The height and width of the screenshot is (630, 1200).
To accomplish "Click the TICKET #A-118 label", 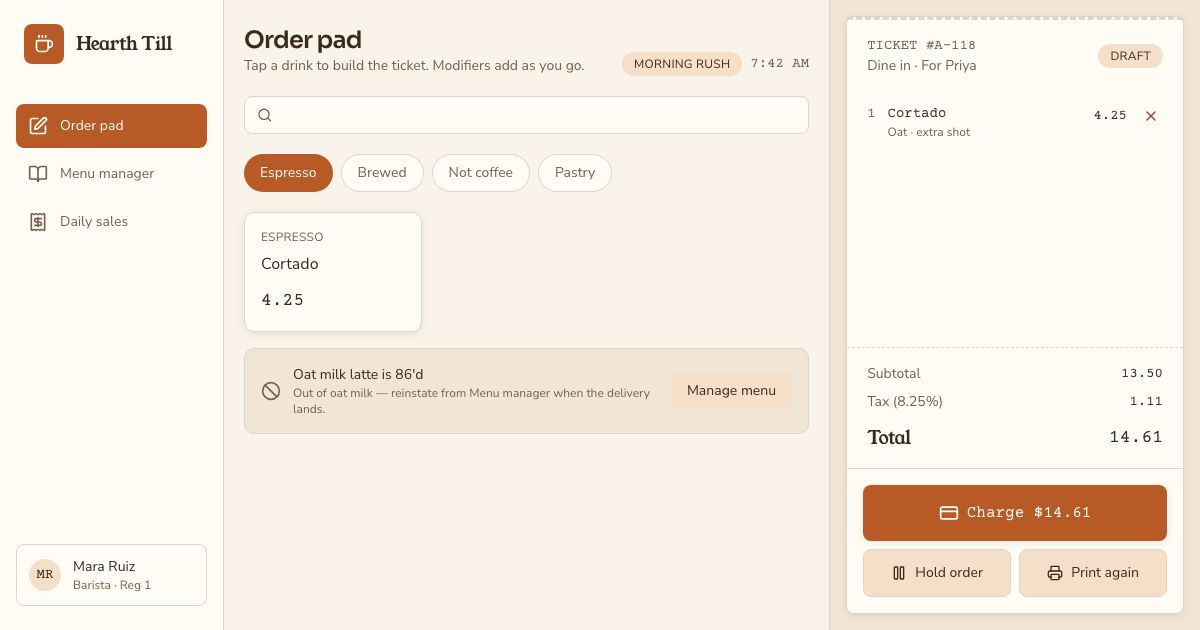I will [922, 45].
